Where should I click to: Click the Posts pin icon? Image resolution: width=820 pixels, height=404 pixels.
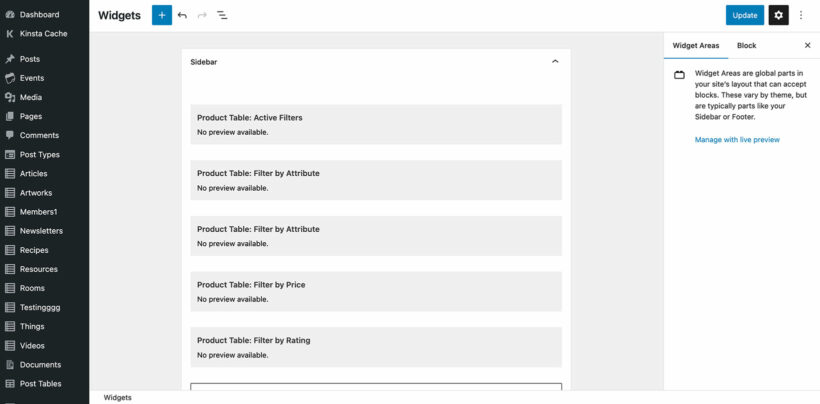click(x=9, y=59)
